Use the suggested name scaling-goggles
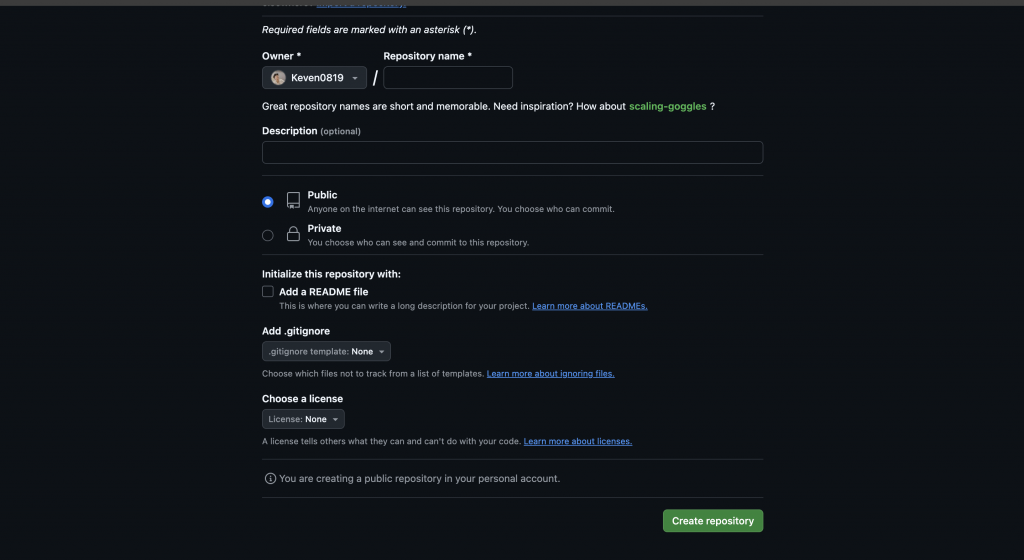Screen dimensions: 1024x560 667,106
